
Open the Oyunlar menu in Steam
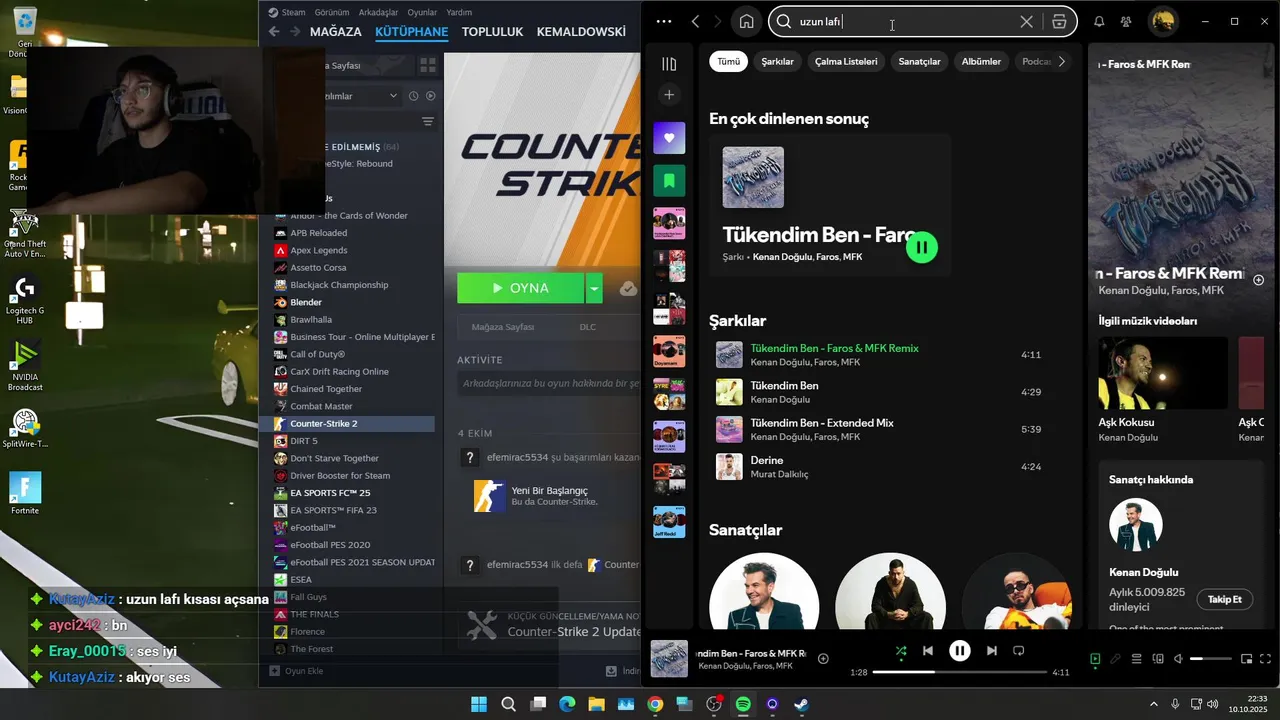tap(422, 12)
